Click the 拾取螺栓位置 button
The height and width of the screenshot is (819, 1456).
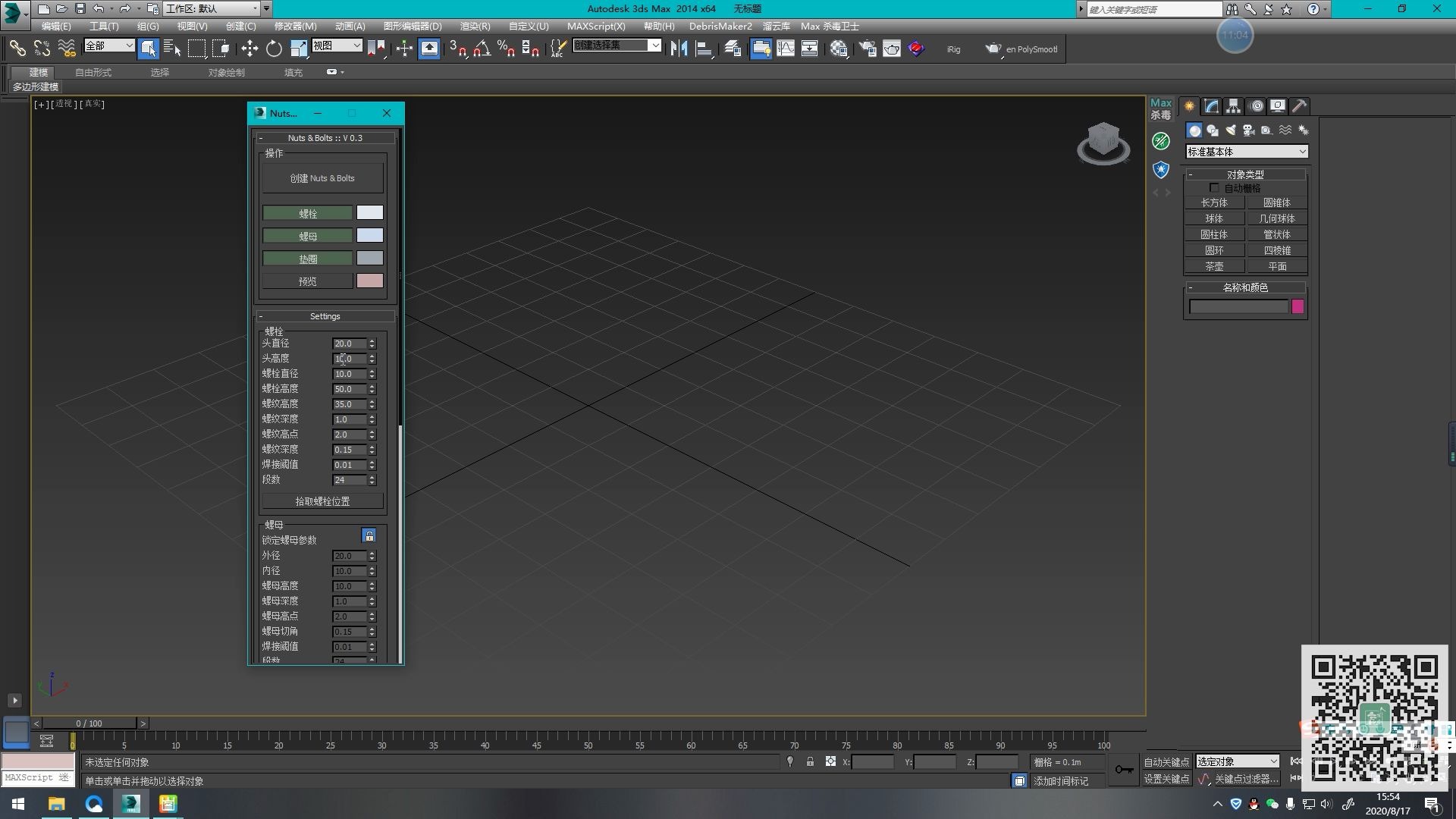click(322, 501)
